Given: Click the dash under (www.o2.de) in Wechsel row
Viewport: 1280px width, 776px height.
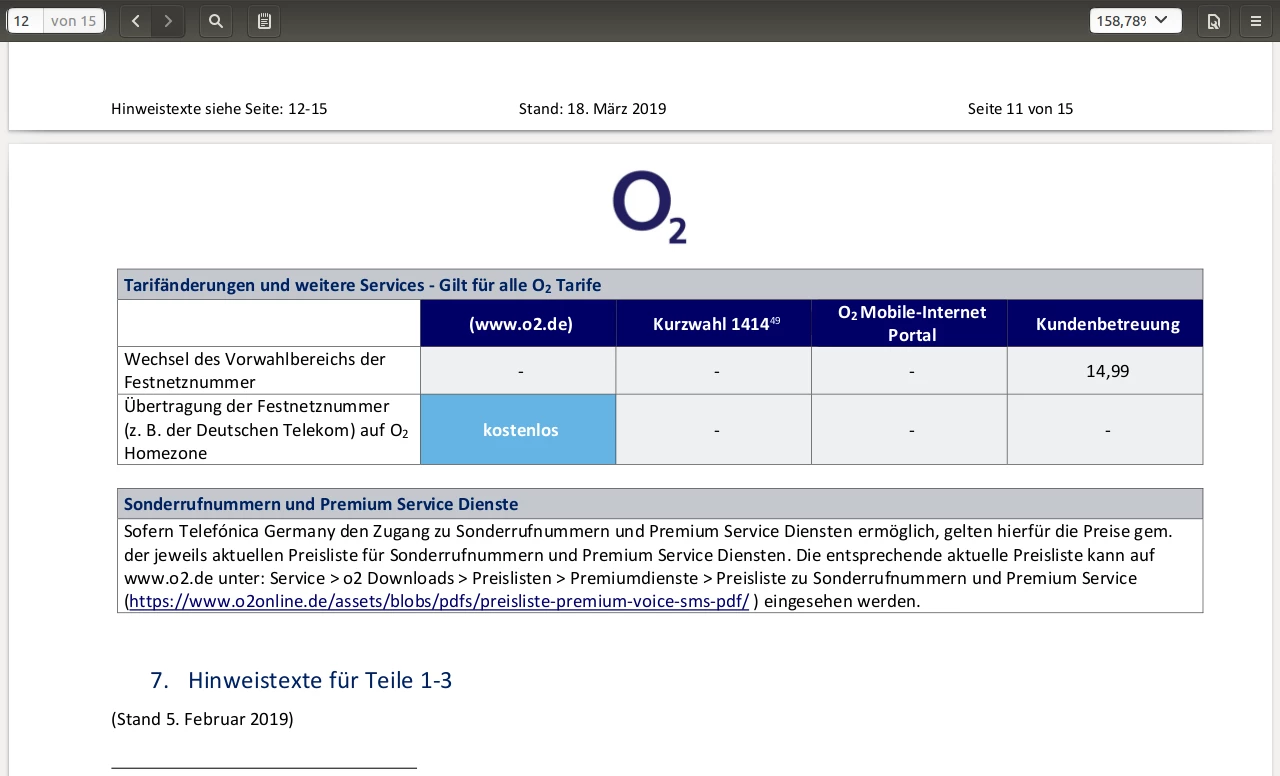Looking at the screenshot, I should pyautogui.click(x=520, y=371).
